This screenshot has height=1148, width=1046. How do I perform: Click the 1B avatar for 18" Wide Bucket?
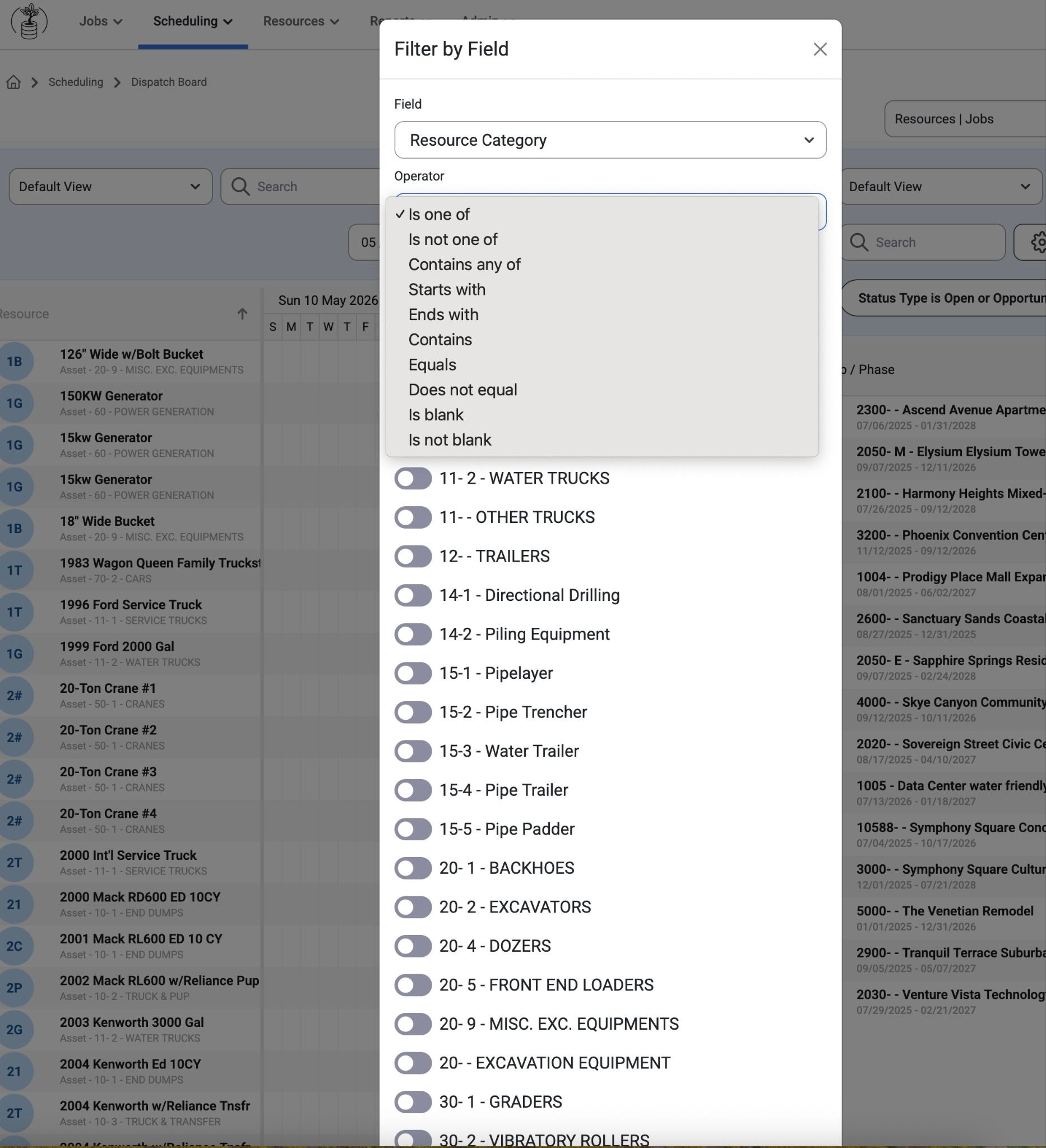[14, 529]
